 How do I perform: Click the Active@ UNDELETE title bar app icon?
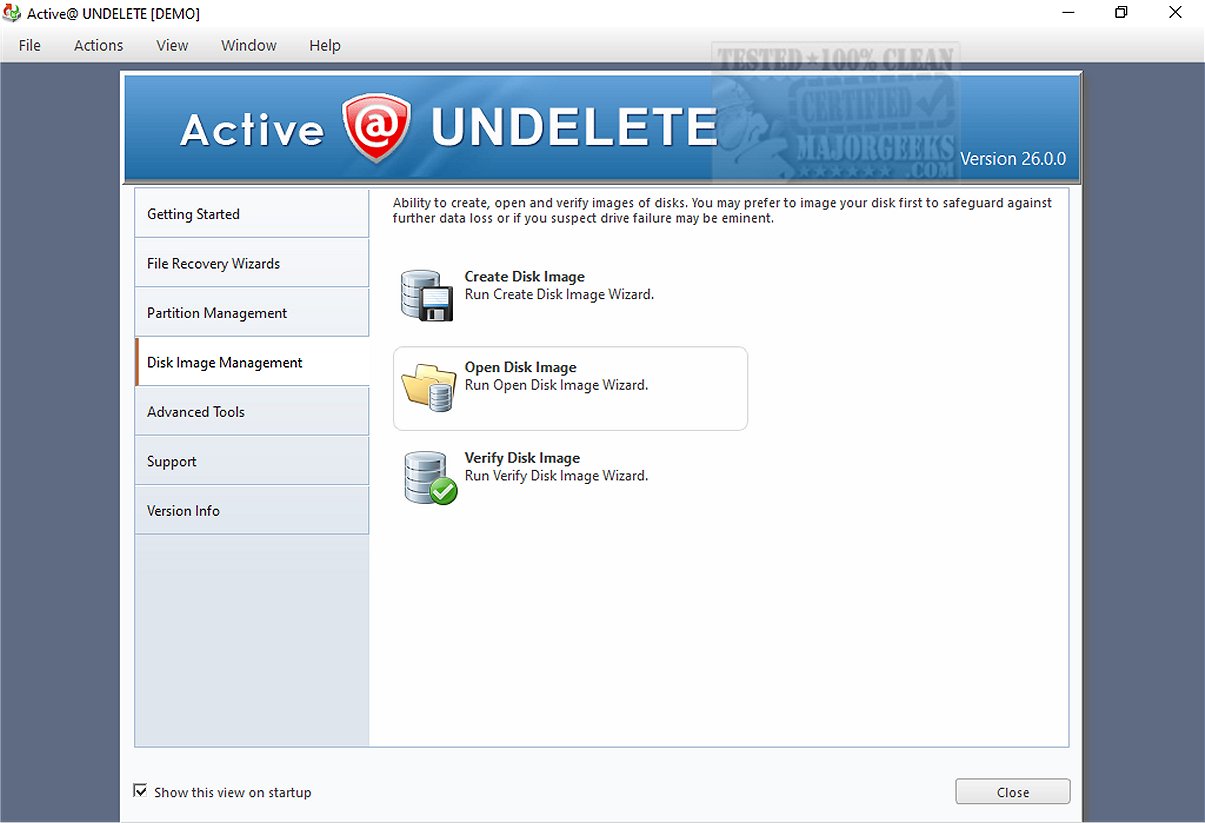coord(12,13)
